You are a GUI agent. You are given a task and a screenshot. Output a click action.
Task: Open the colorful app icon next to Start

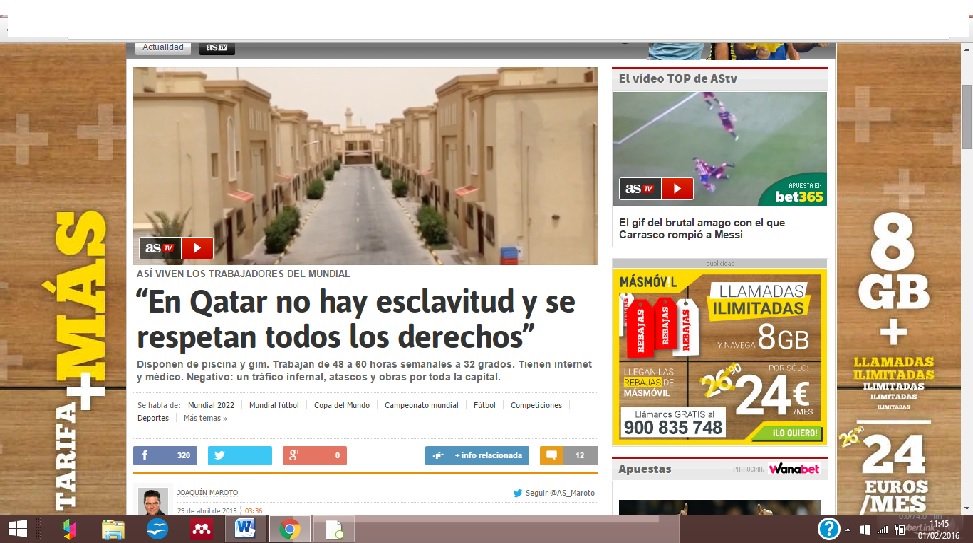click(x=69, y=529)
